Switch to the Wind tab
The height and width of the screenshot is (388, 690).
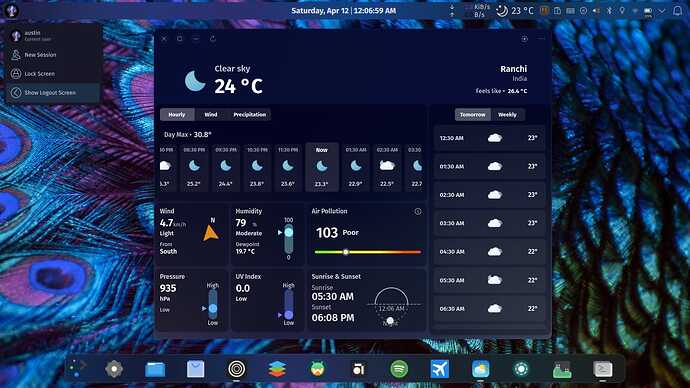(211, 114)
